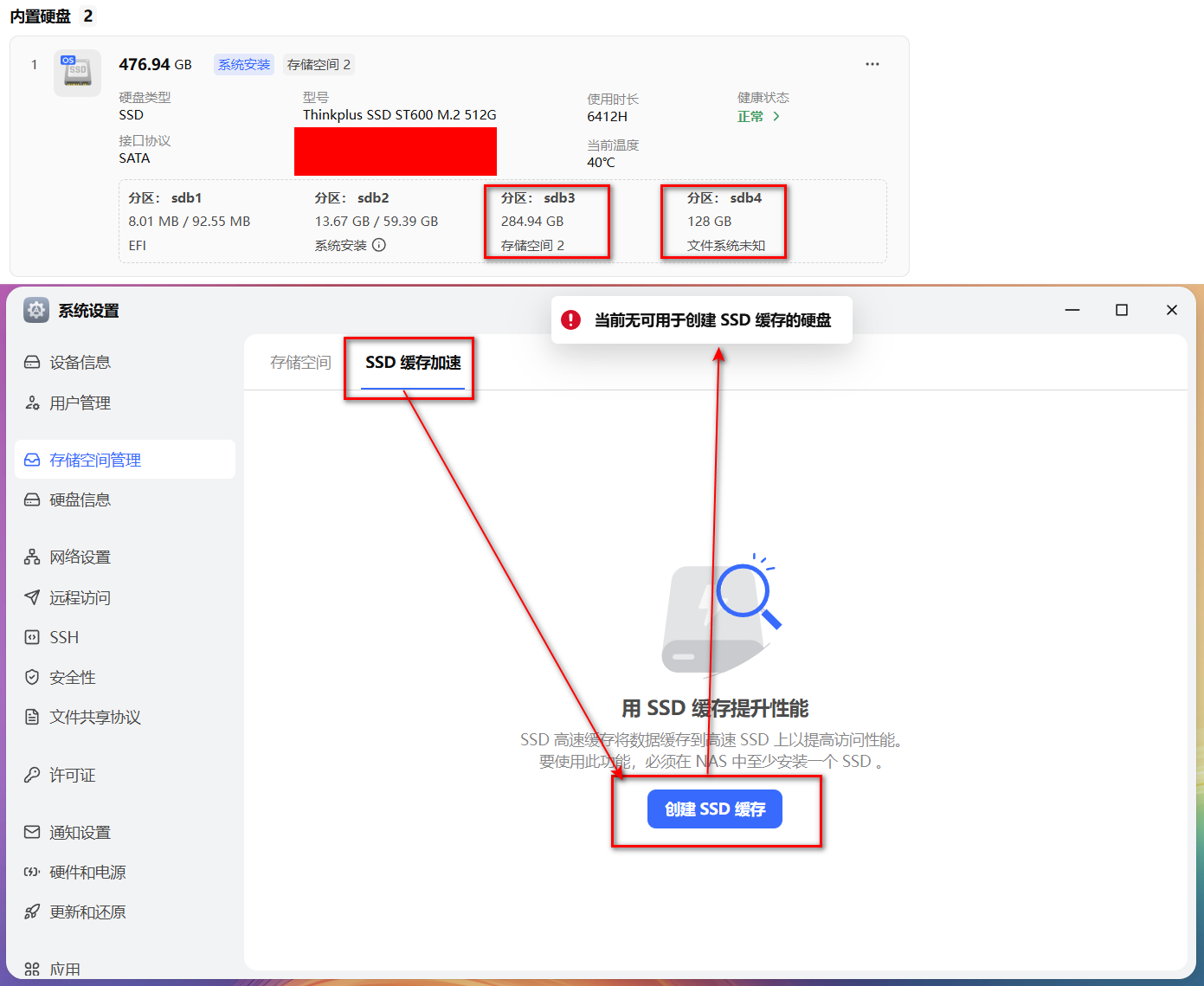The width and height of the screenshot is (1204, 986).
Task: Click the 用 SSD 缓存提升性能 heading
Action: (x=715, y=708)
